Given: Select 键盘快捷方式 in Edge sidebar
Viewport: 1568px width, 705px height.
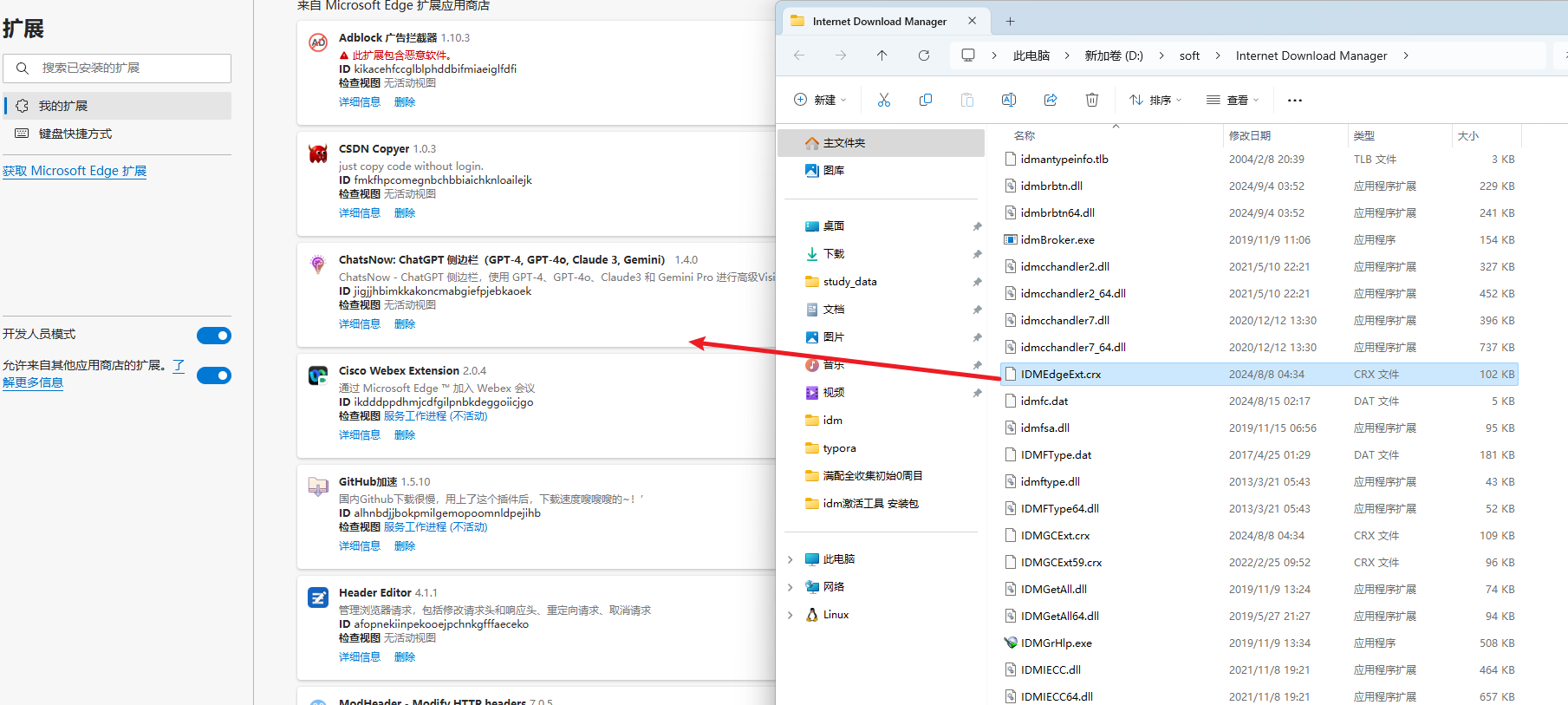Looking at the screenshot, I should tap(117, 134).
